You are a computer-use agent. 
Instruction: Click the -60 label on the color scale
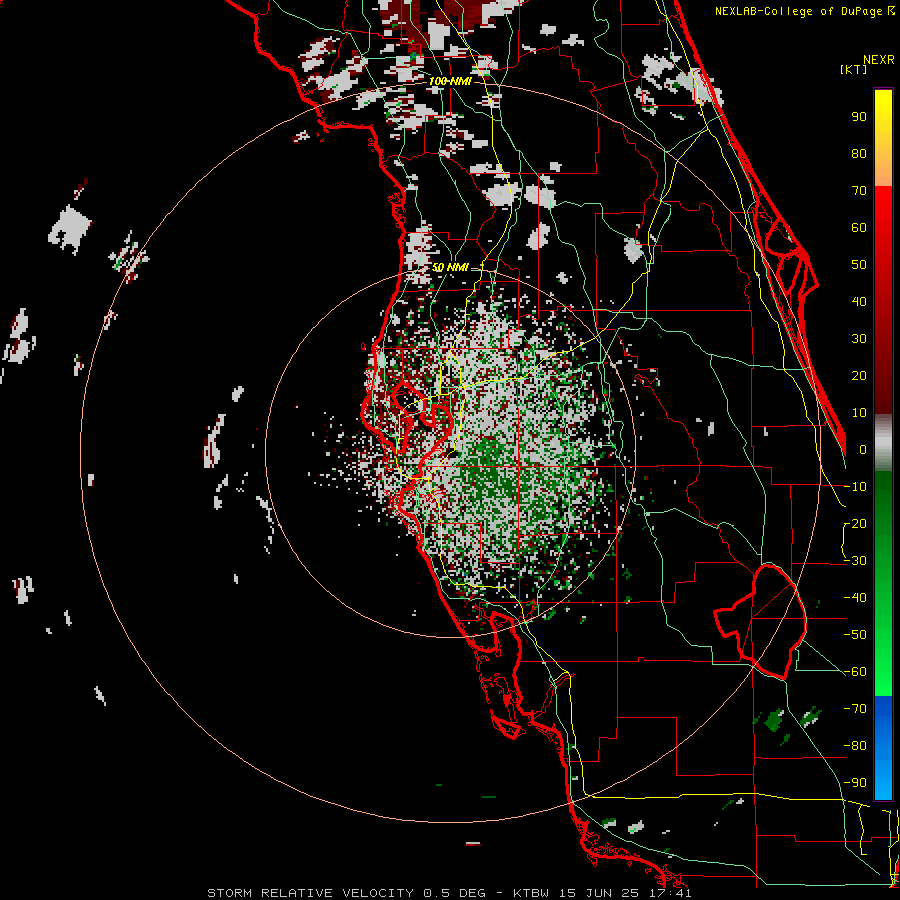click(x=855, y=672)
